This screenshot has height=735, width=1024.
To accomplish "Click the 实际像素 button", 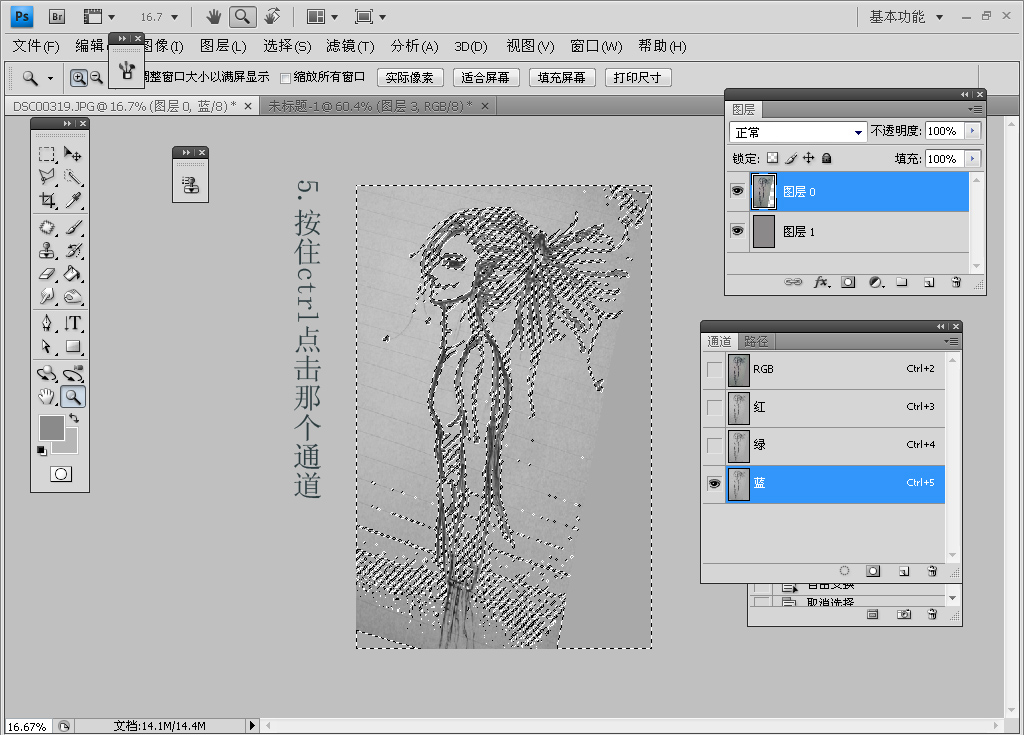I will 410,78.
